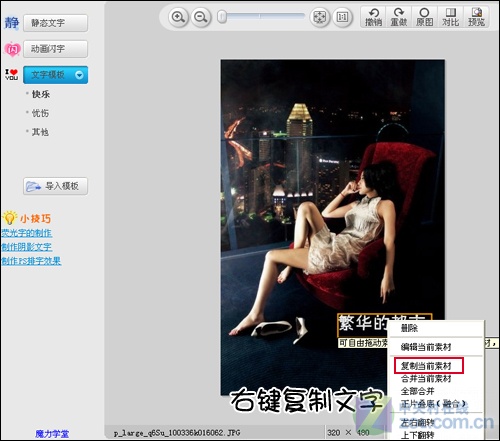
Task: Click the 导入模板 button
Action: [55, 186]
